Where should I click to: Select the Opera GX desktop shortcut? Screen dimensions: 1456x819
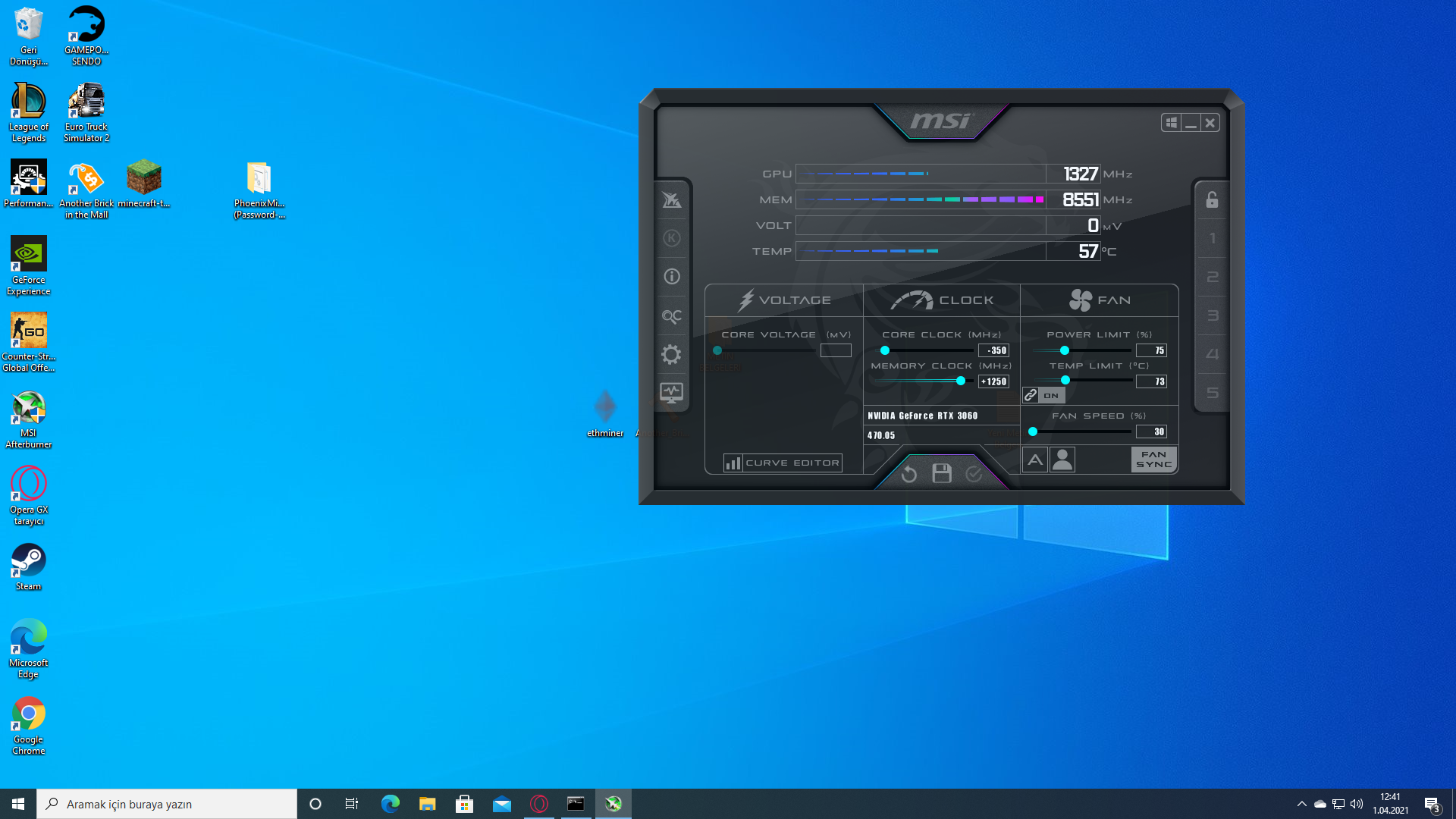pos(29,495)
